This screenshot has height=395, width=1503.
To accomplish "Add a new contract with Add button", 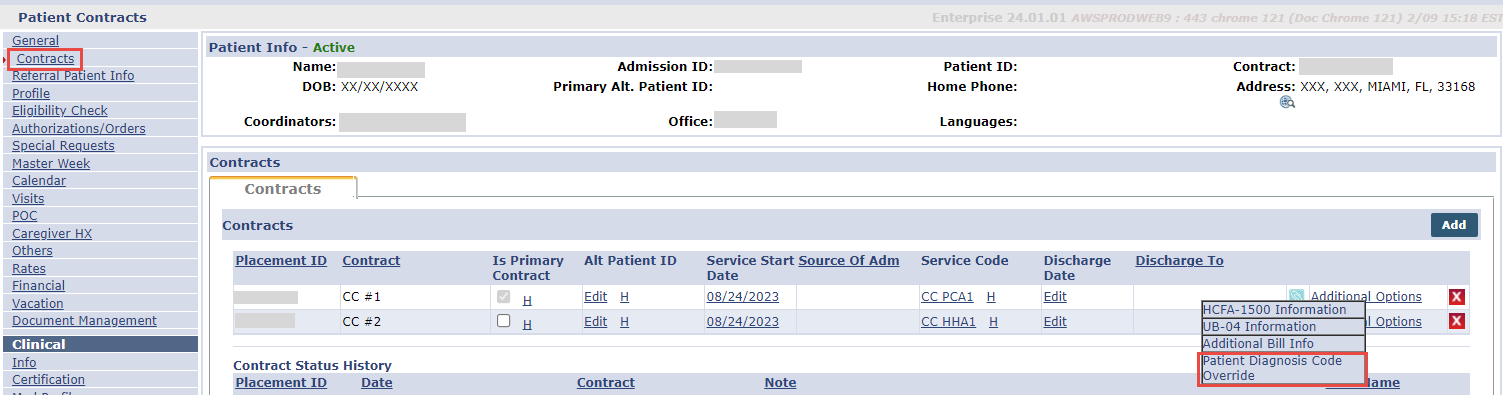I will (1453, 225).
